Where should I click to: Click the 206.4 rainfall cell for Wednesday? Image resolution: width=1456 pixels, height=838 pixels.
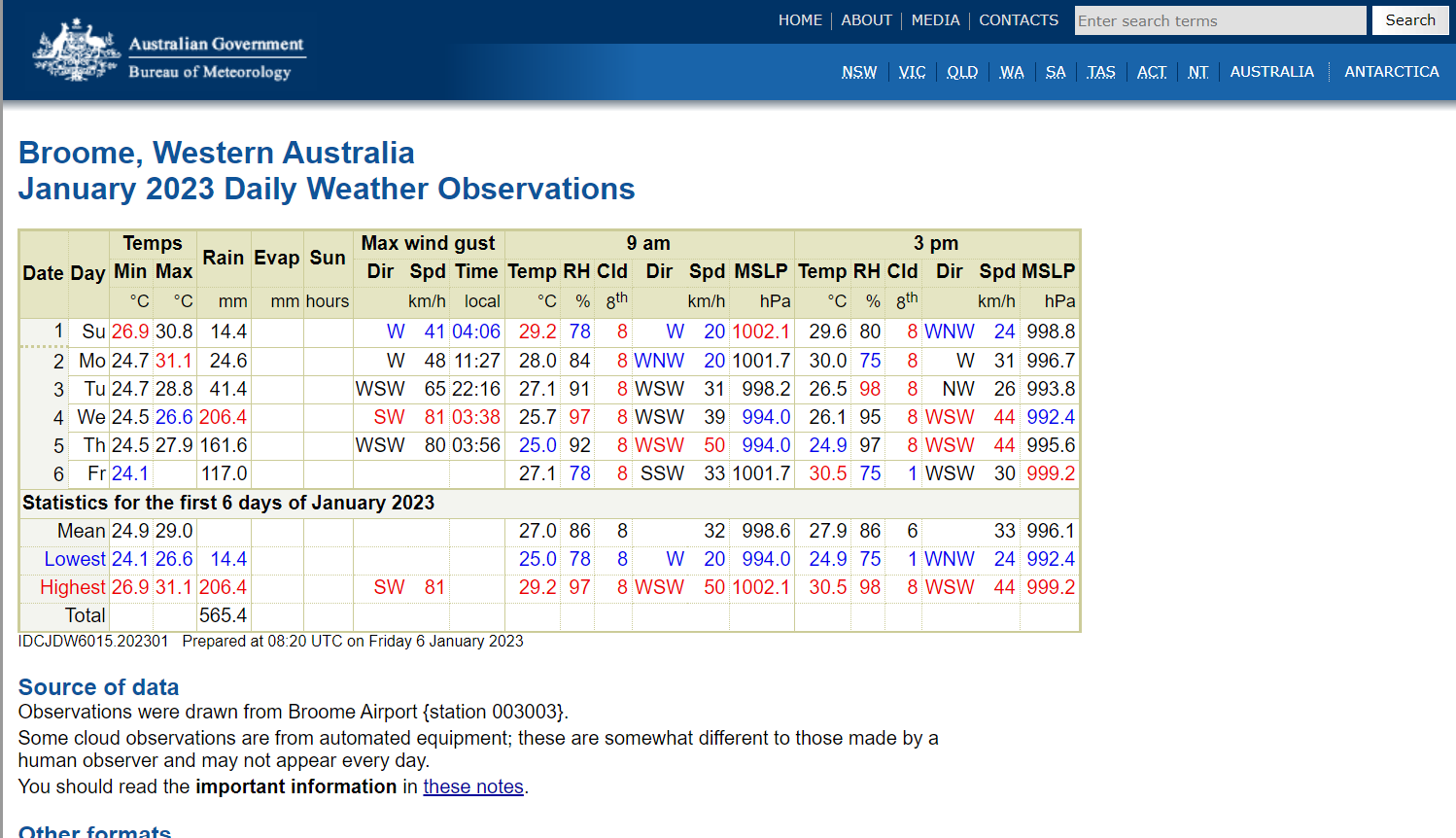tap(223, 417)
